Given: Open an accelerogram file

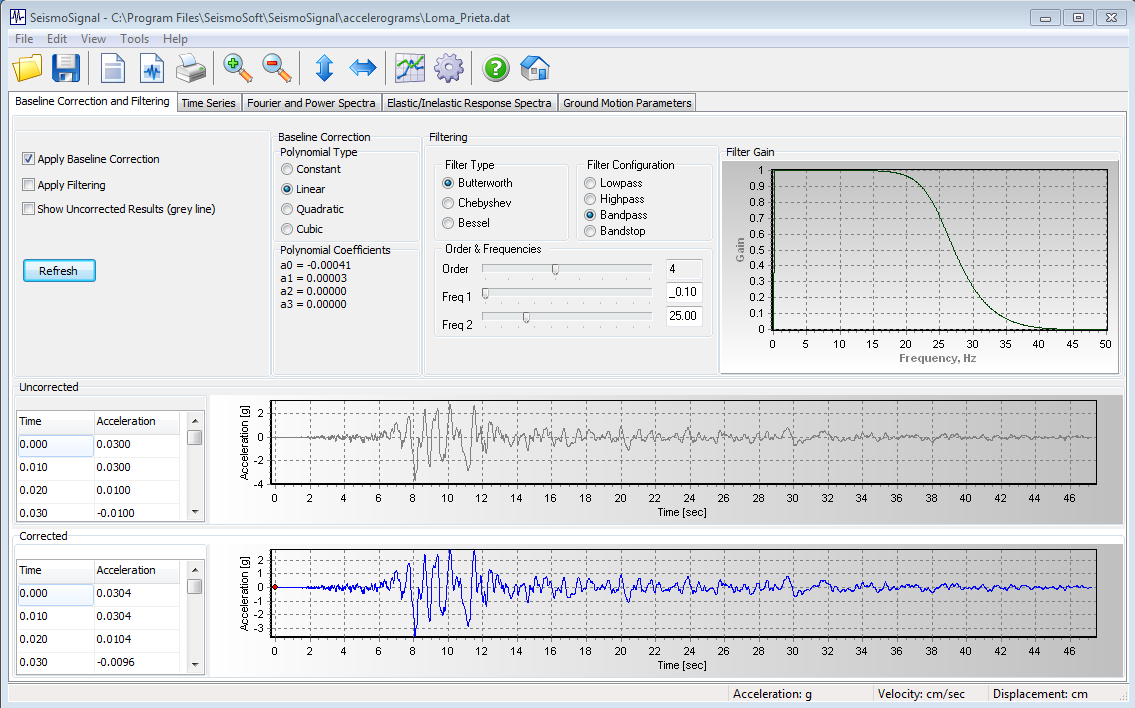Looking at the screenshot, I should [27, 68].
